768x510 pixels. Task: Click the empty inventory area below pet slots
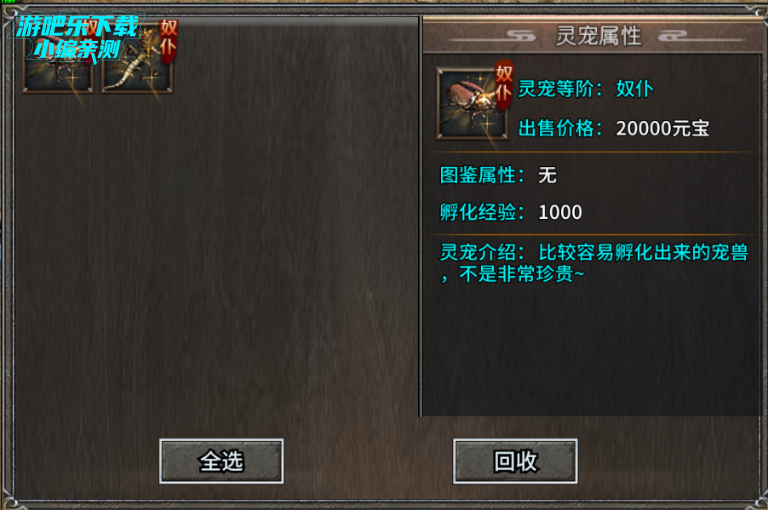pyautogui.click(x=216, y=255)
